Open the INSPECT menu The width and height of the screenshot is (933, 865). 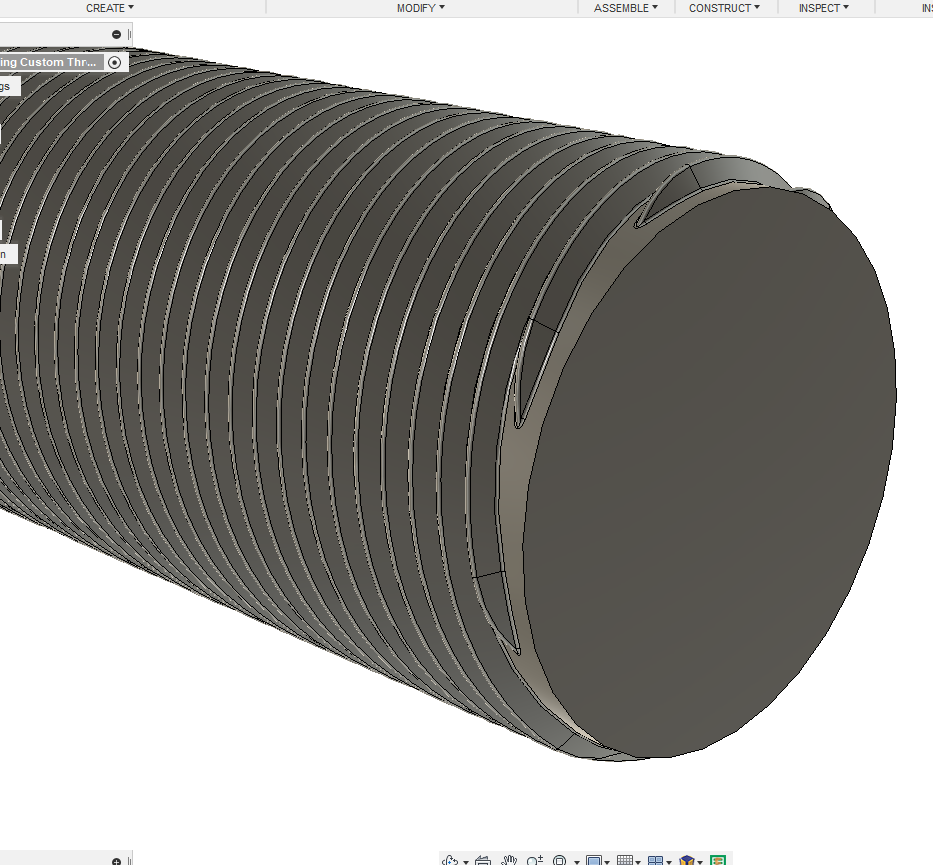point(822,8)
